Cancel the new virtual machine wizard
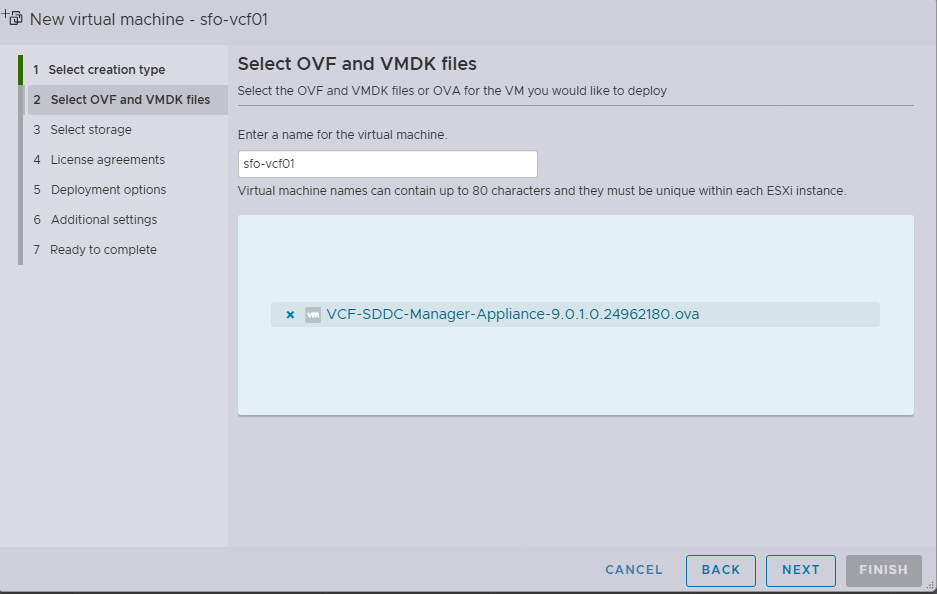This screenshot has width=937, height=594. (634, 570)
